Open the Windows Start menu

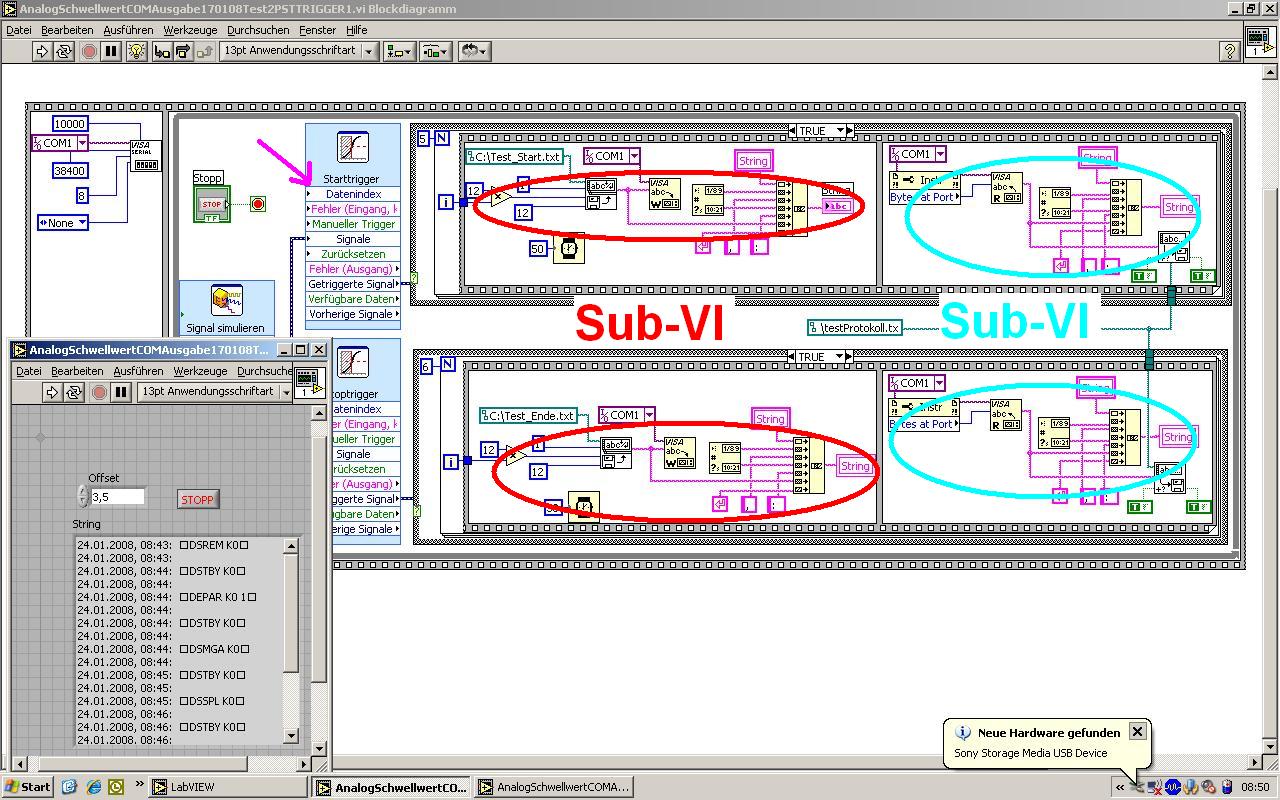point(28,787)
